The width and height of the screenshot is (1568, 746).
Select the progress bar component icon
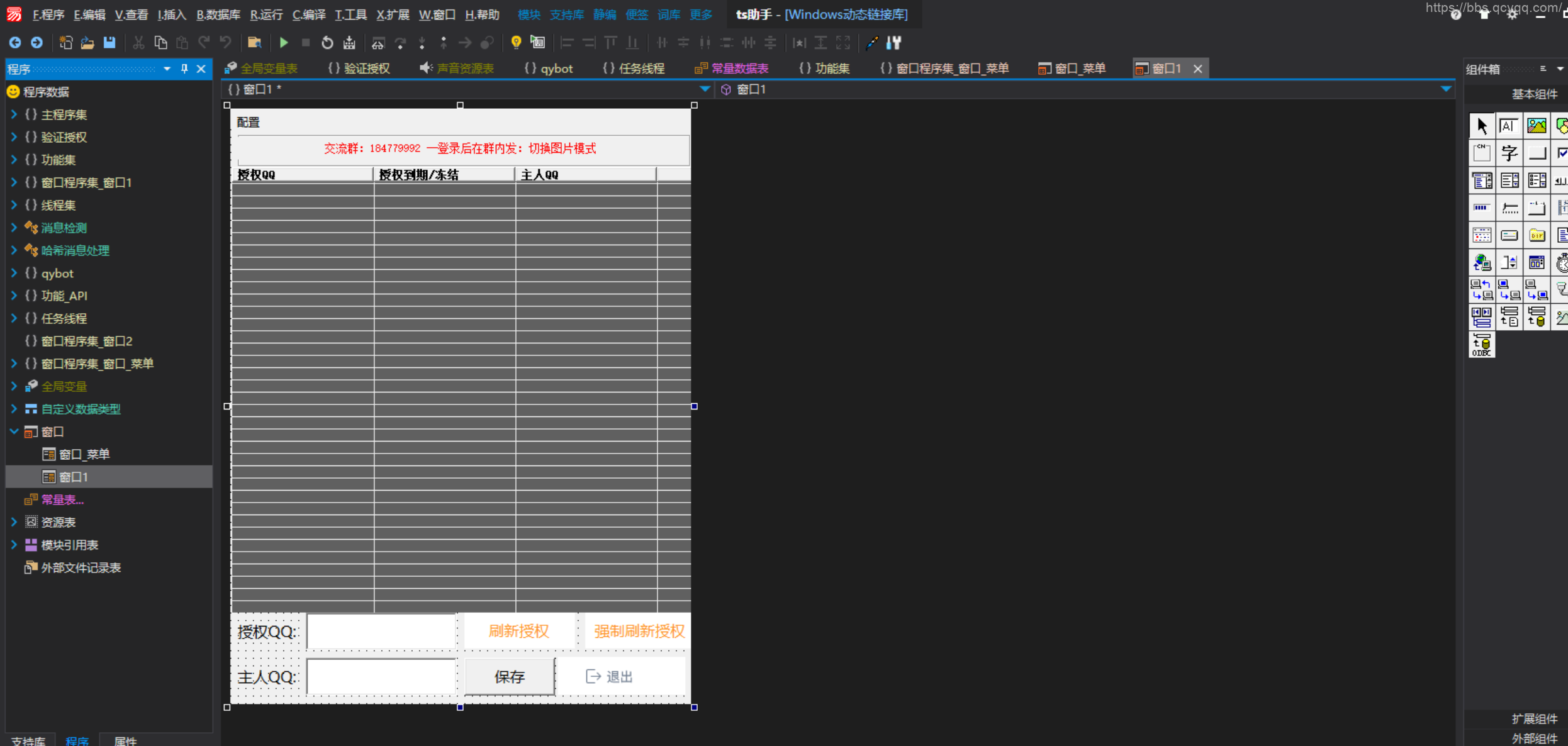coord(1482,208)
